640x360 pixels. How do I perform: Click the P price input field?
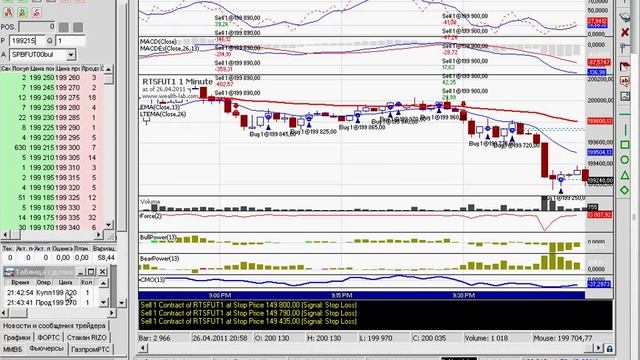pos(27,40)
